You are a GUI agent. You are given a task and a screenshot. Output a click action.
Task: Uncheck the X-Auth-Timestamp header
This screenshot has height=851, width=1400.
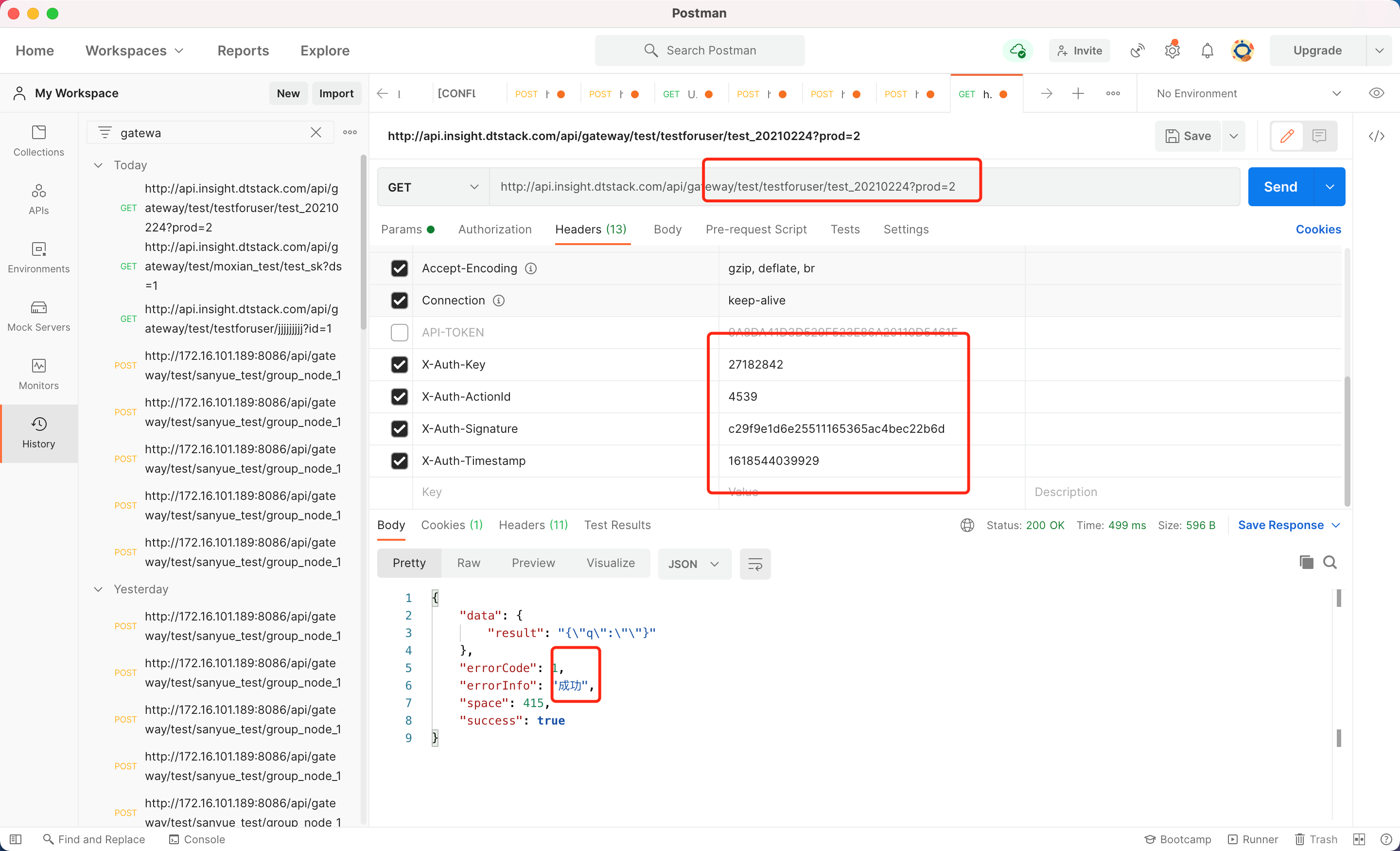[x=400, y=461]
